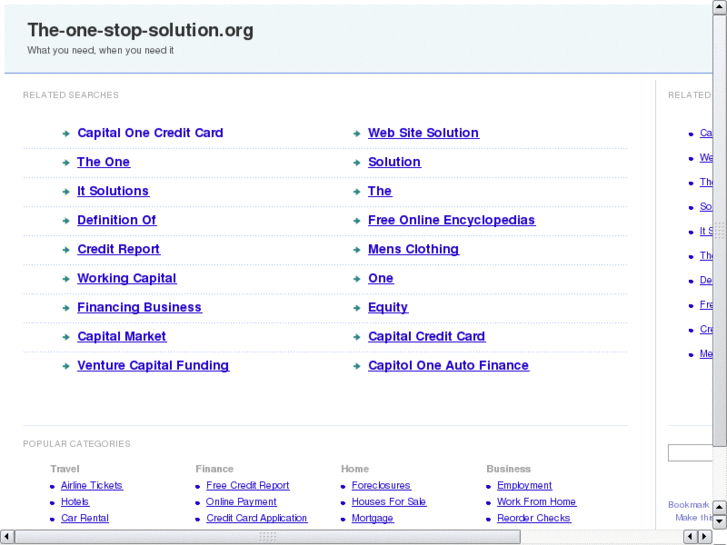
Task: Open the Capital One Credit Card link
Action: (x=150, y=133)
